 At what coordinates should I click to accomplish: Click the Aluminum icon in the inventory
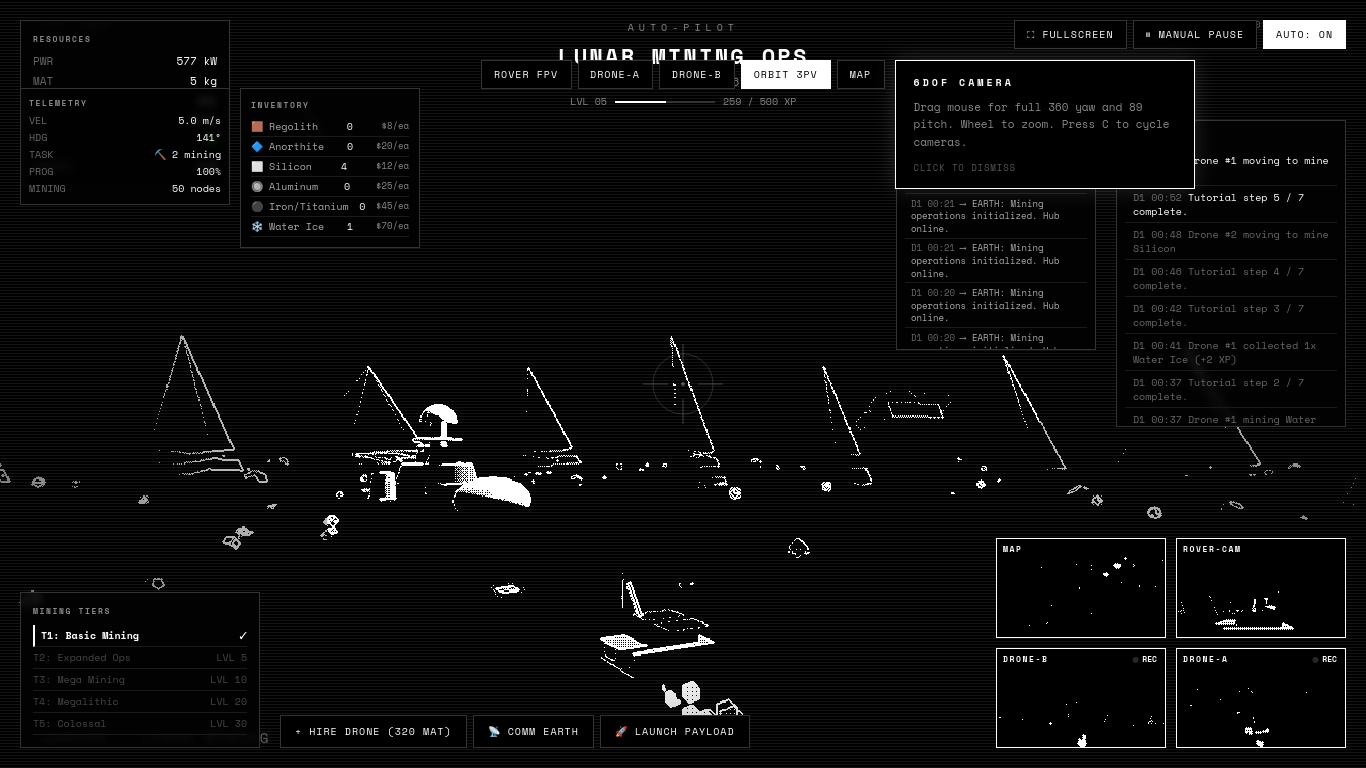(x=257, y=187)
